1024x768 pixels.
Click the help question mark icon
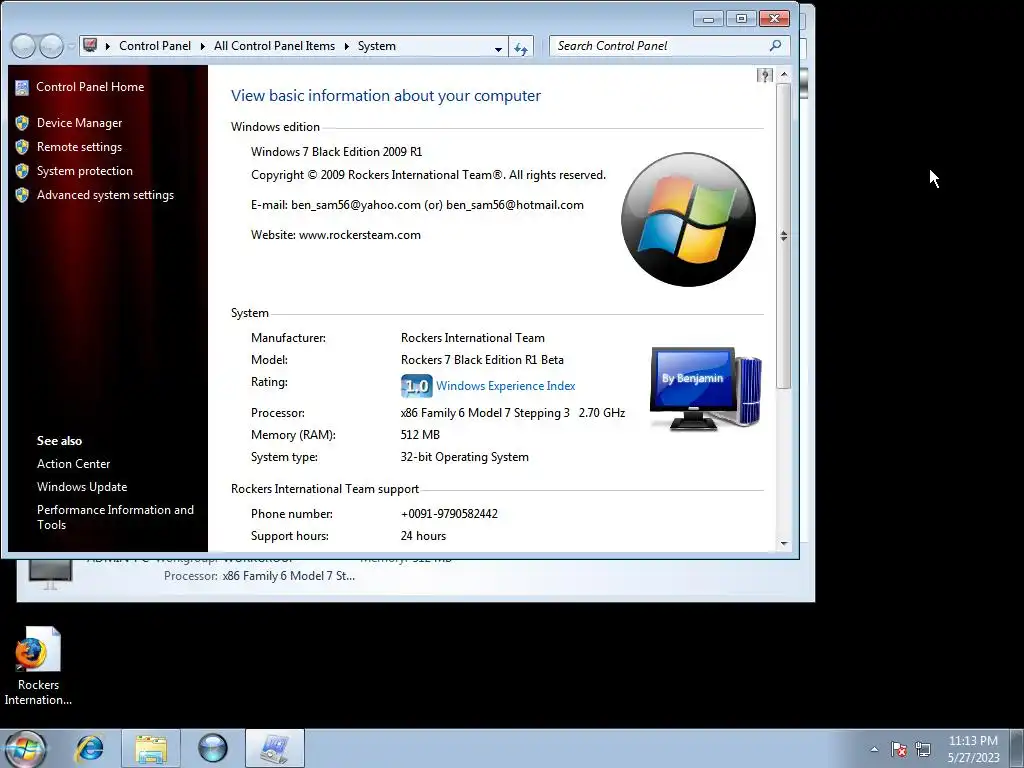pos(764,75)
